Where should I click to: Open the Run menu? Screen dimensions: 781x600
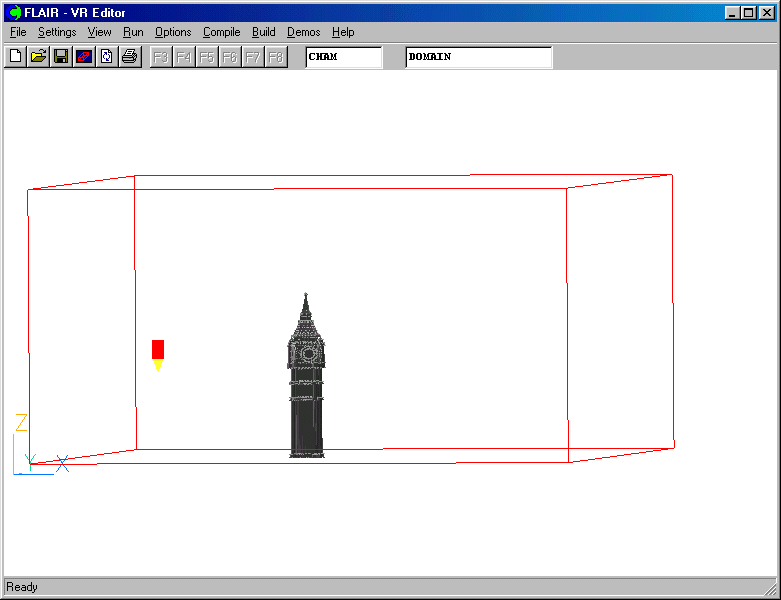click(133, 32)
